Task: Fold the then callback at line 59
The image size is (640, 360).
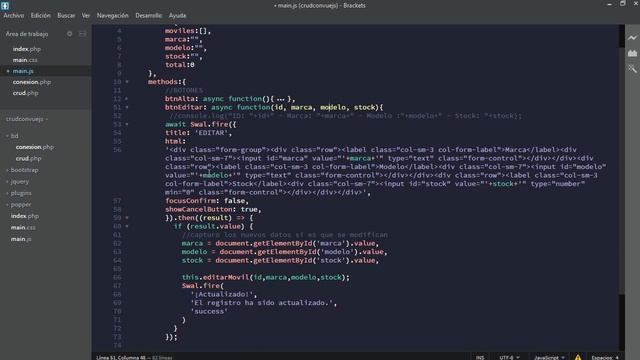Action: coord(127,218)
